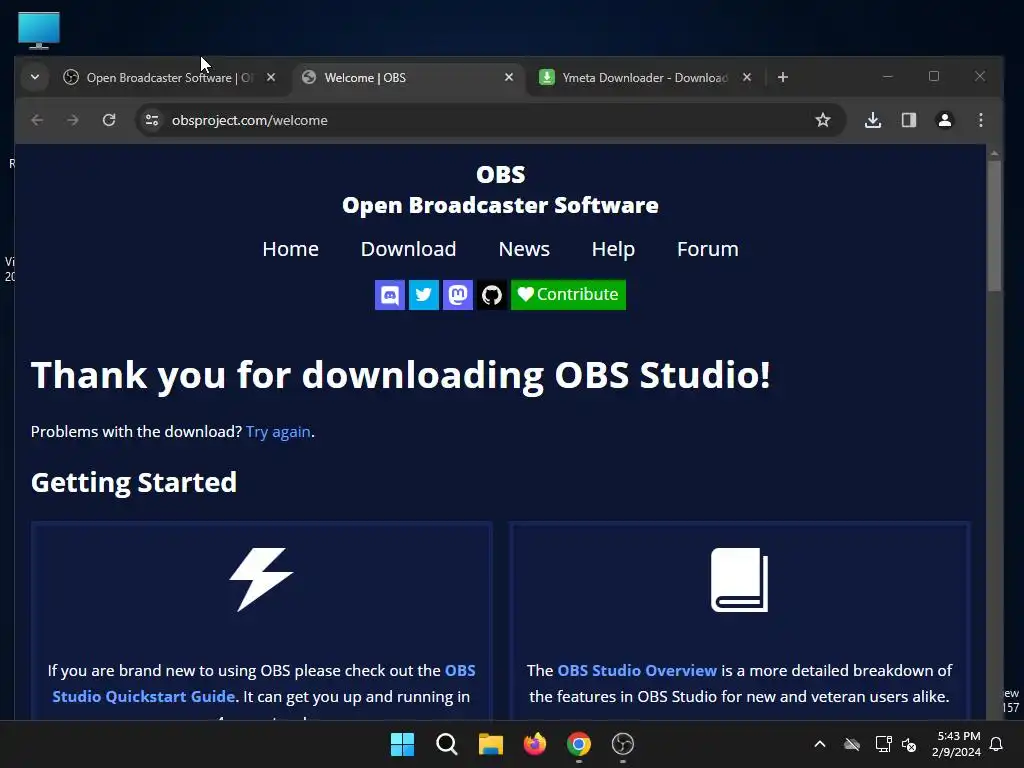Viewport: 1024px width, 768px height.
Task: Click the book overview icon
Action: click(x=739, y=580)
